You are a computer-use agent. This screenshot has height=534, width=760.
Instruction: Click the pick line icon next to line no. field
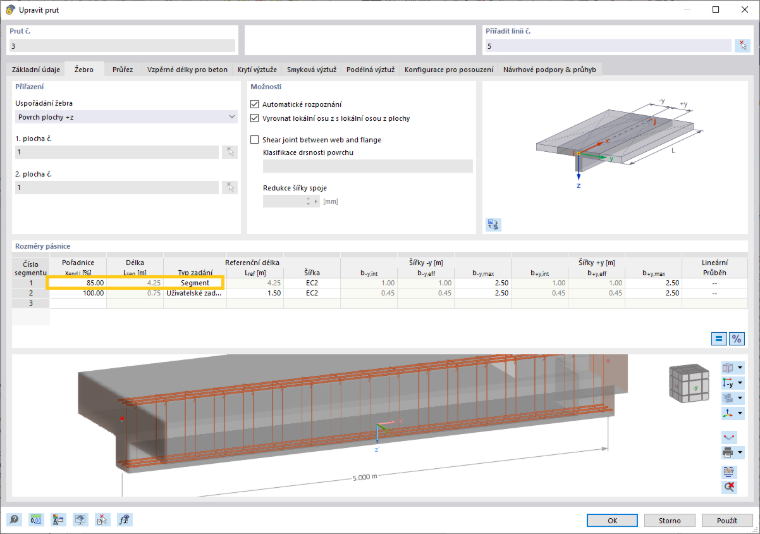(x=743, y=46)
